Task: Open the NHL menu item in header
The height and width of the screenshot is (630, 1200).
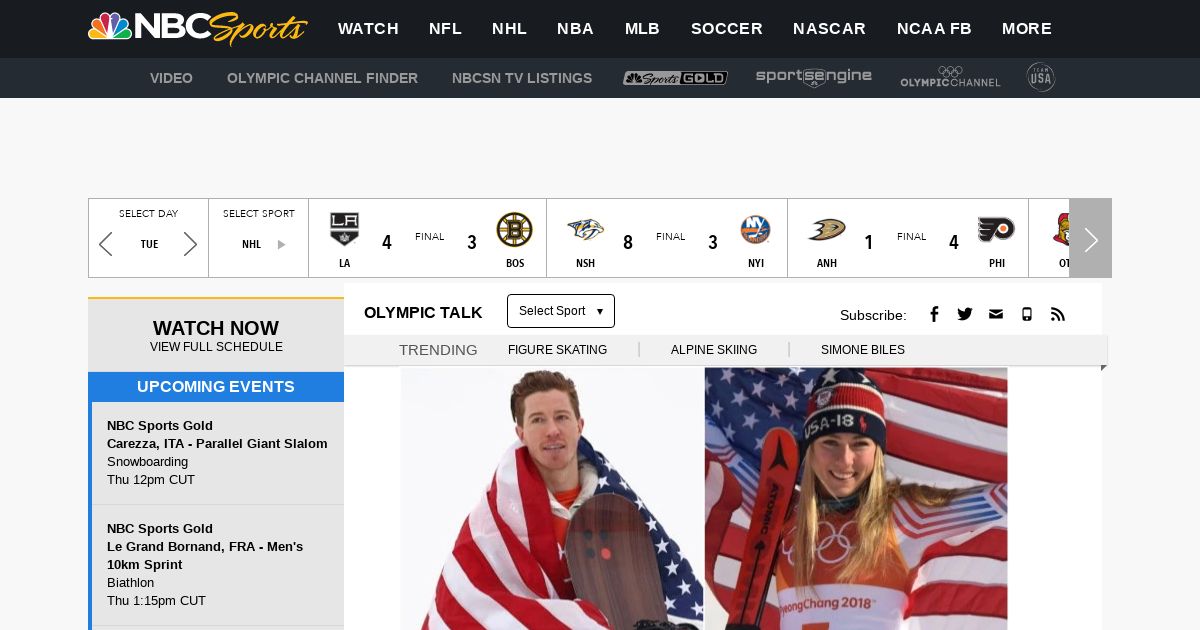Action: [509, 29]
